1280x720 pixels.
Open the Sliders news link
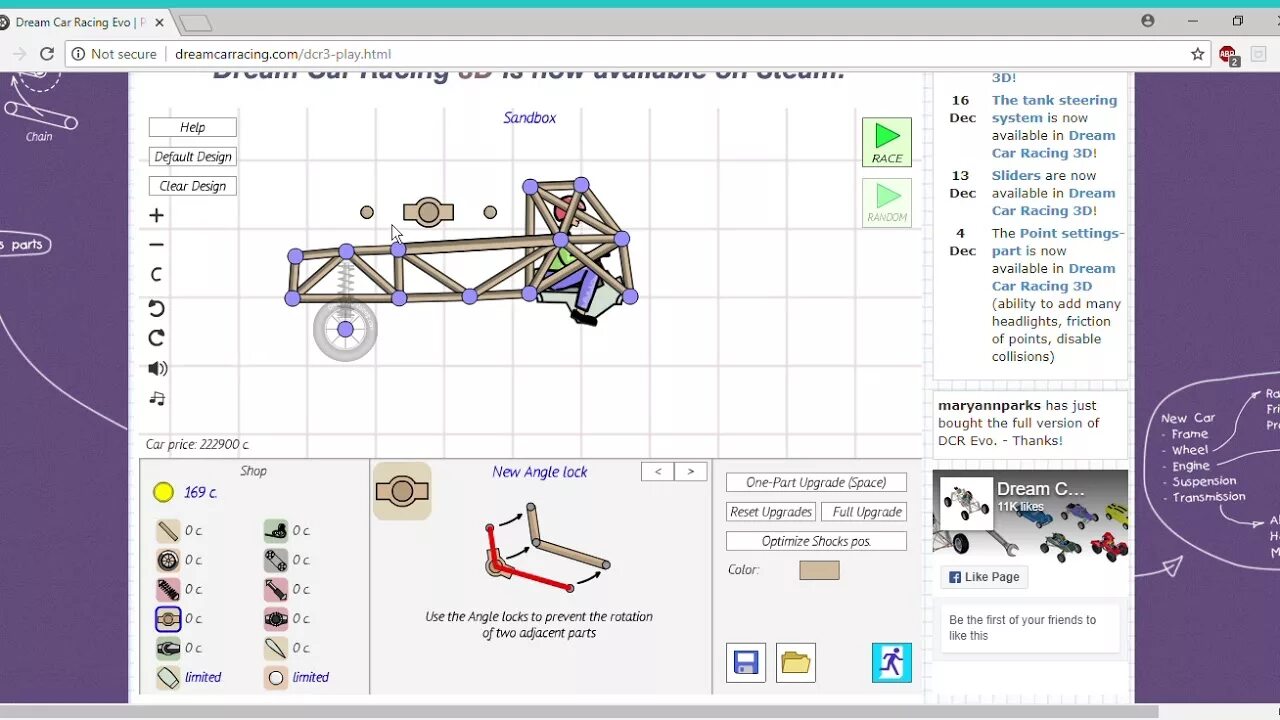pos(1017,175)
